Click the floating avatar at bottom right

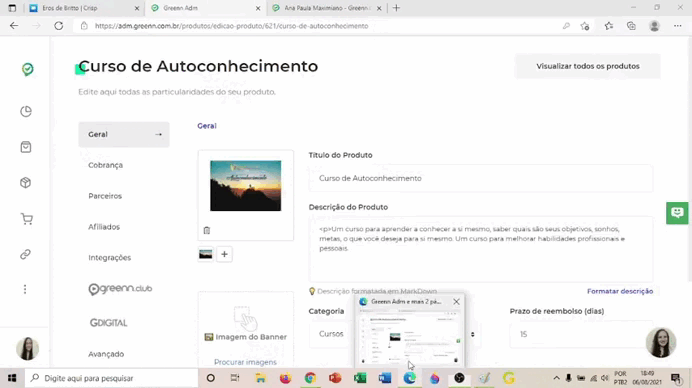pyautogui.click(x=661, y=343)
